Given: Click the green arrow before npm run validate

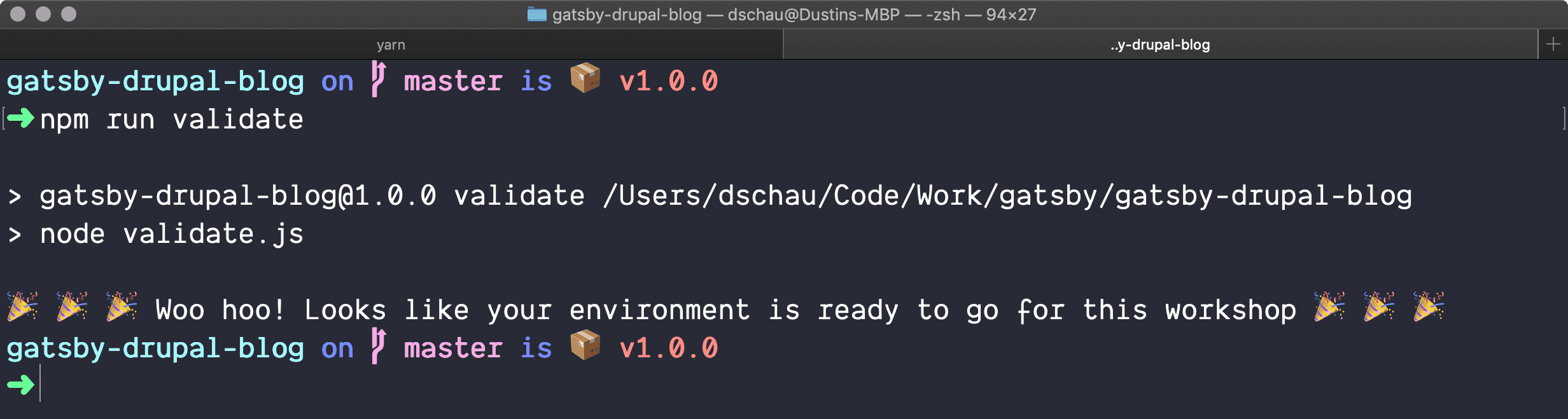Looking at the screenshot, I should [x=20, y=118].
